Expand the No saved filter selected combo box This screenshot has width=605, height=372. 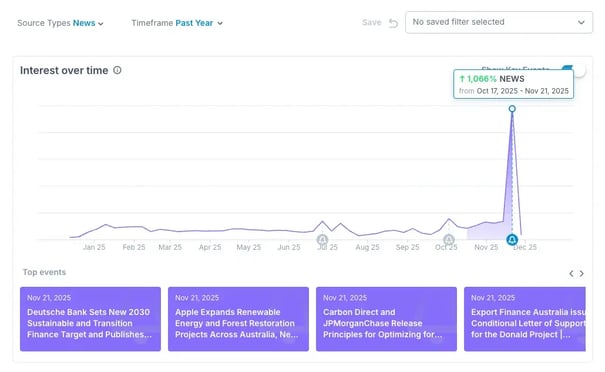(x=499, y=22)
